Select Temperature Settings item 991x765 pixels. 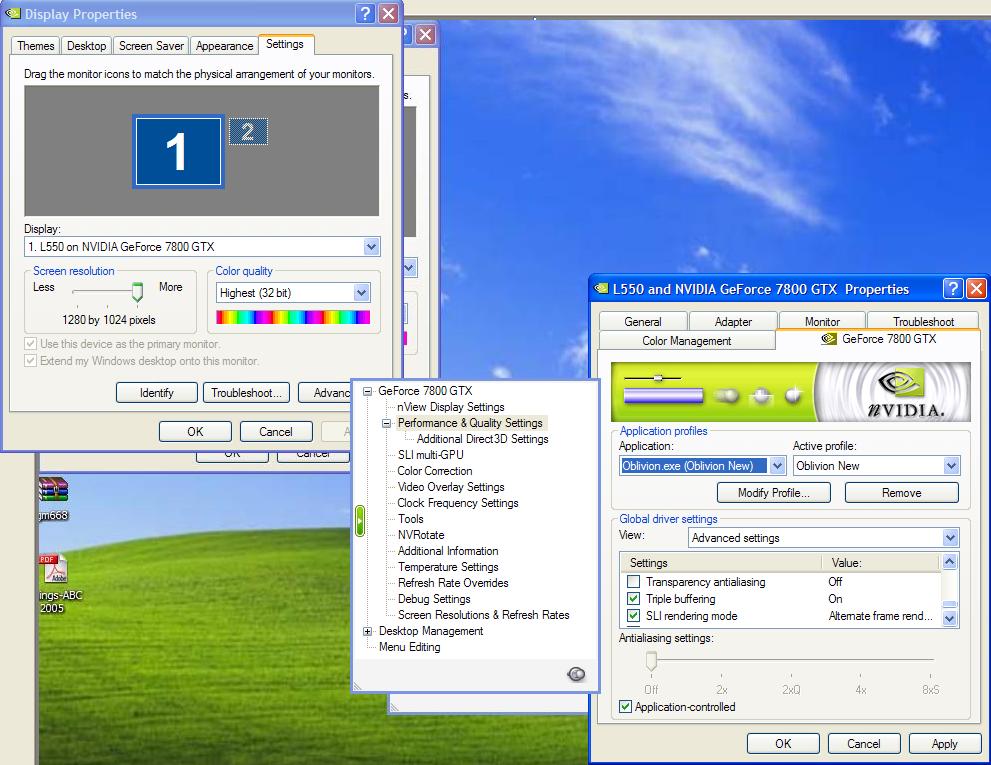pyautogui.click(x=448, y=567)
